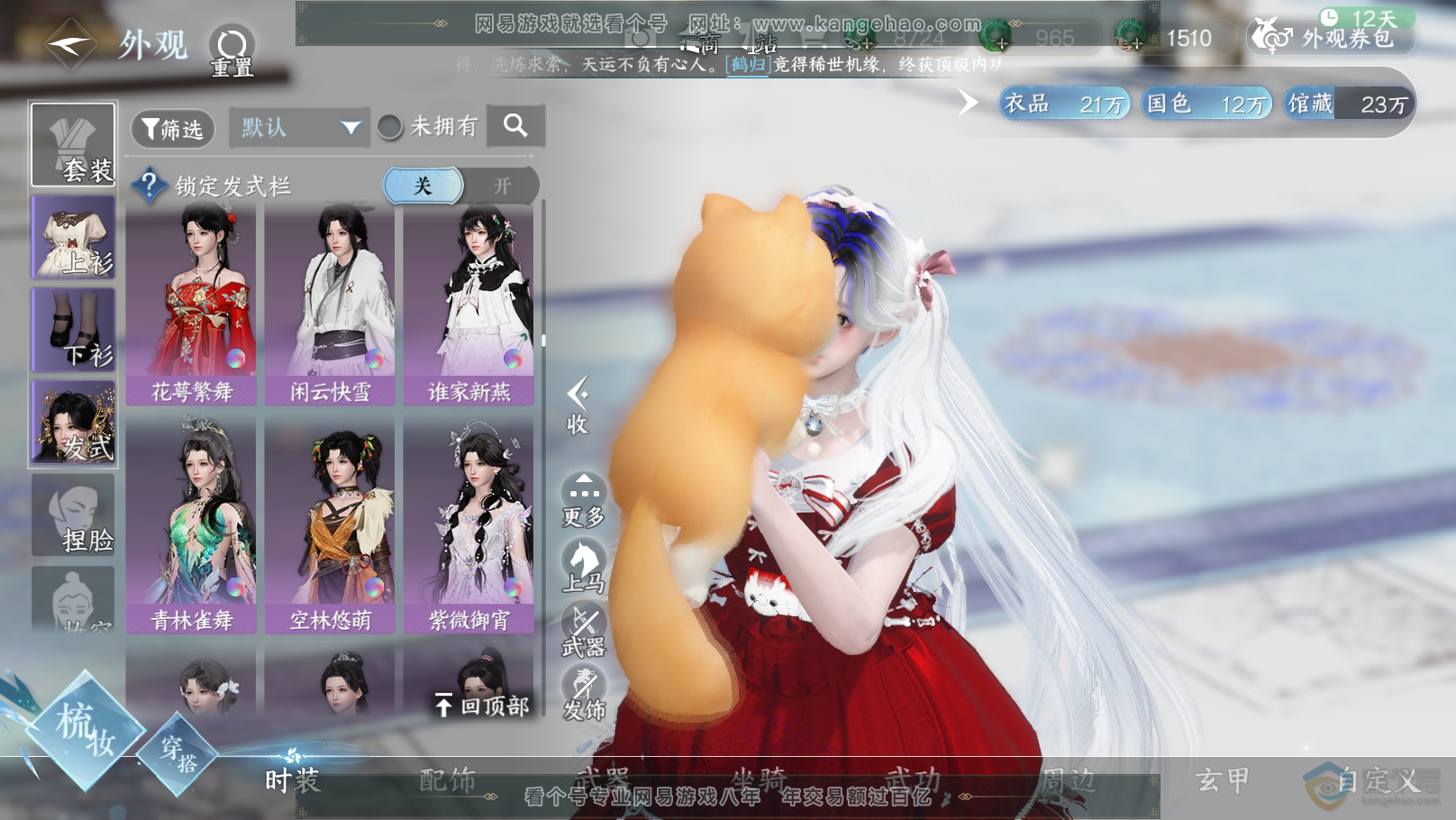The height and width of the screenshot is (820, 1456).
Task: Open the 更多 more options icon
Action: click(584, 500)
